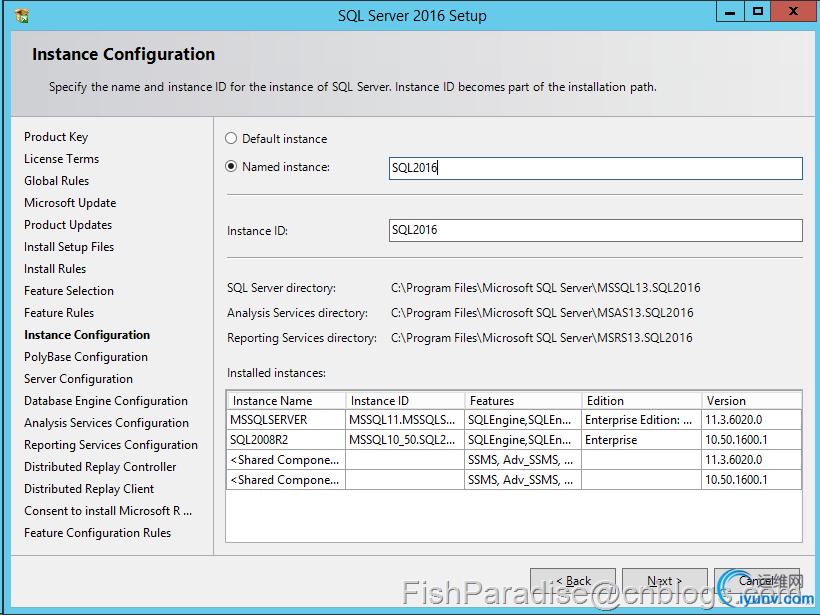Click Analysis Services Configuration in sidebar
820x615 pixels.
[106, 423]
